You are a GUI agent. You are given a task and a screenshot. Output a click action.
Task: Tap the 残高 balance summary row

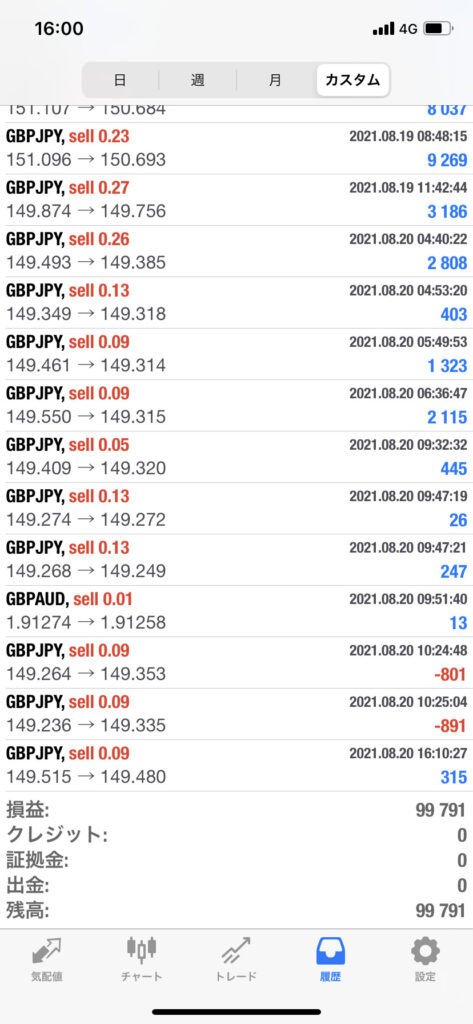[x=236, y=910]
